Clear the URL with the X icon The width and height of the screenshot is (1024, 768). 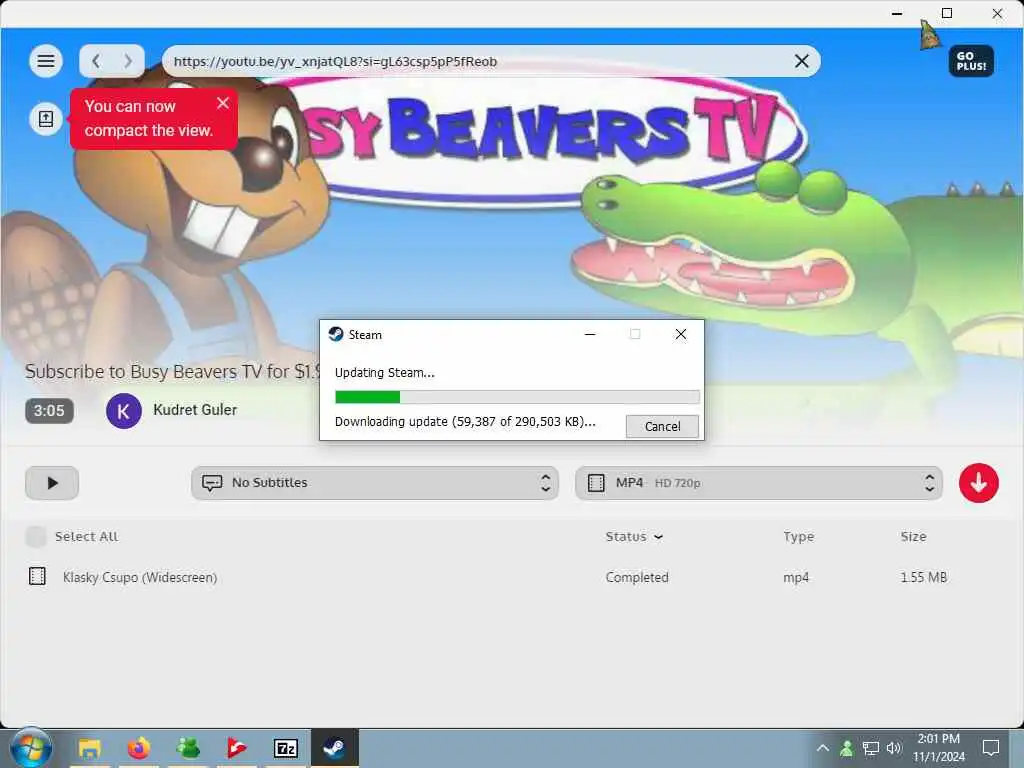click(x=802, y=61)
